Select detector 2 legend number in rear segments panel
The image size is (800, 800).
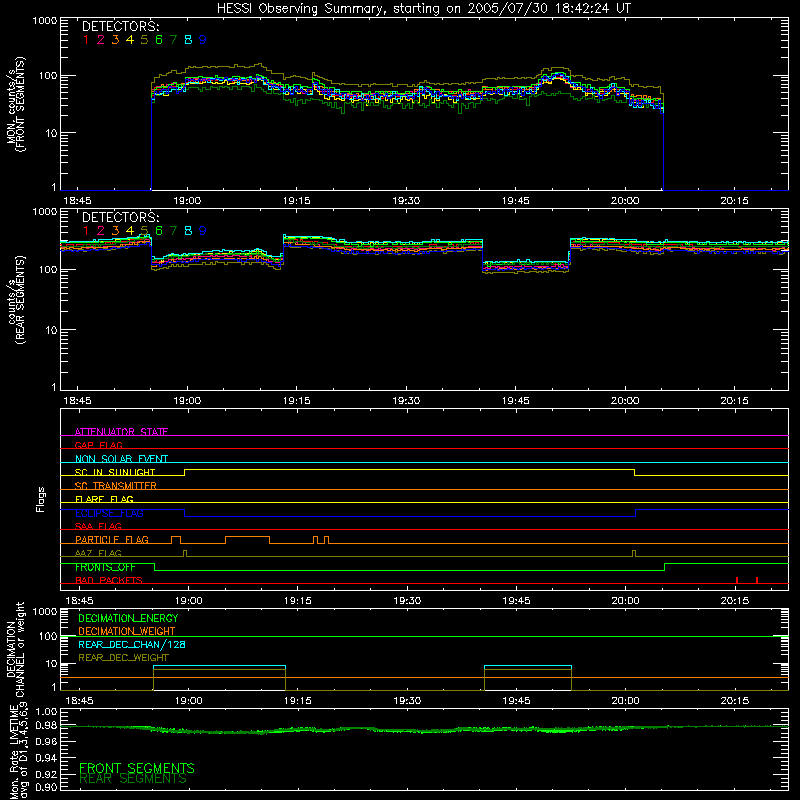(x=101, y=231)
